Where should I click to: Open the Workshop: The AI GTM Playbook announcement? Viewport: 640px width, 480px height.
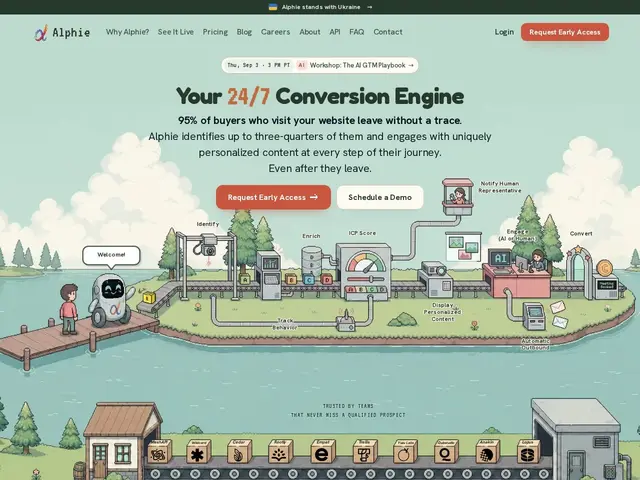[x=320, y=65]
